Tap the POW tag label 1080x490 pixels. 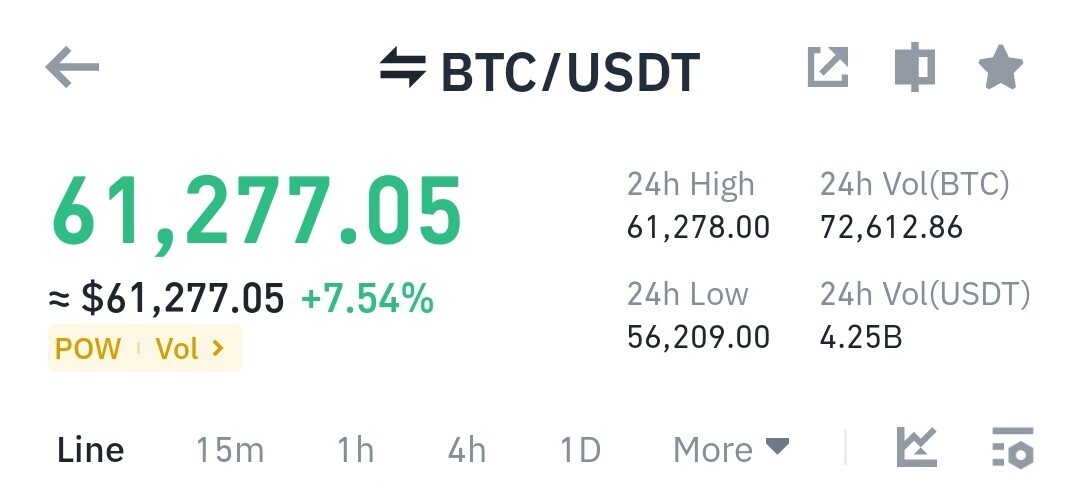coord(87,349)
